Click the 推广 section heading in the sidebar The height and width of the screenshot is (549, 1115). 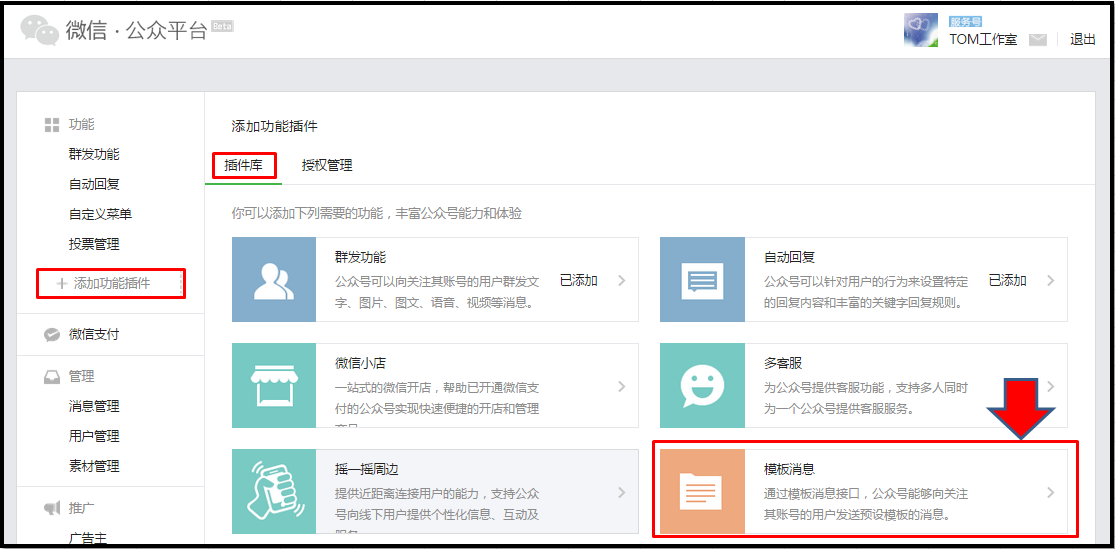tap(81, 508)
